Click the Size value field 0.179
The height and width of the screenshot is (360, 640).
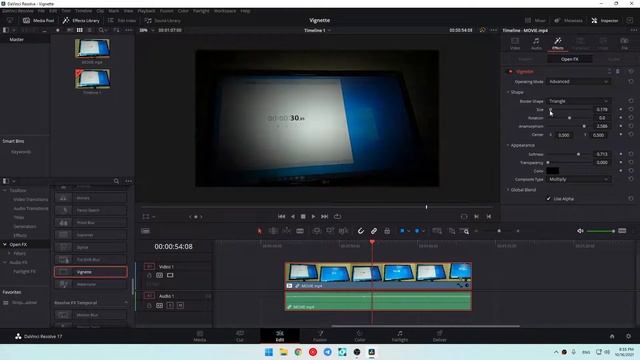coord(602,109)
